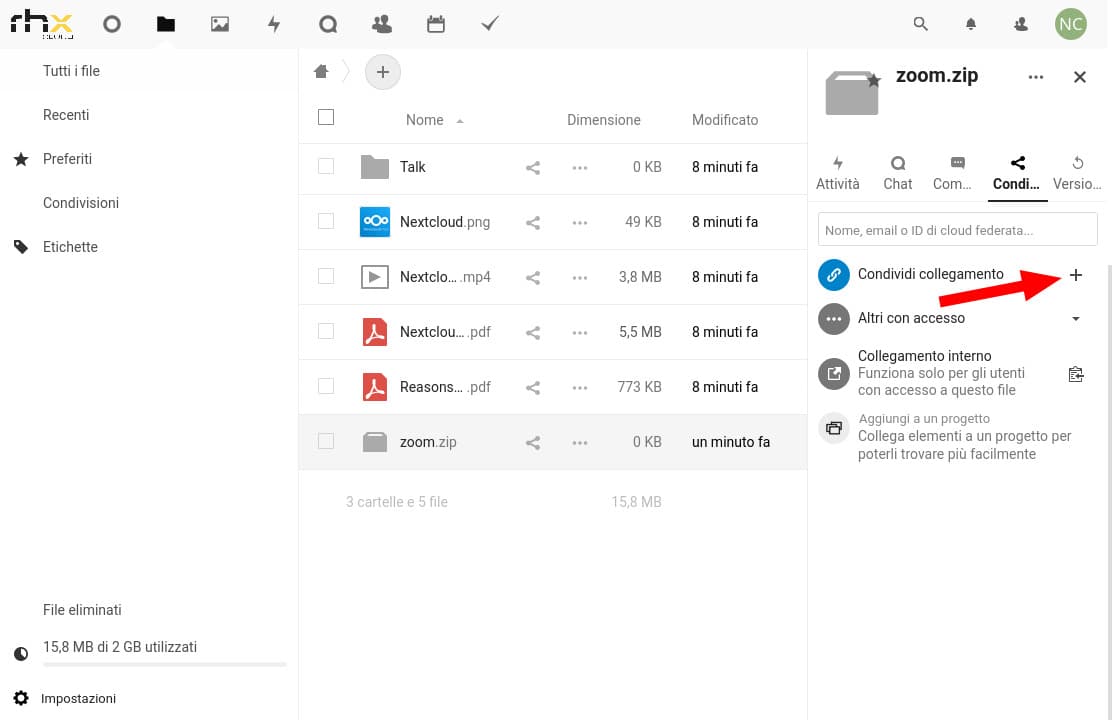Click the share icon for Nextcloud.png
This screenshot has width=1112, height=720.
(533, 223)
